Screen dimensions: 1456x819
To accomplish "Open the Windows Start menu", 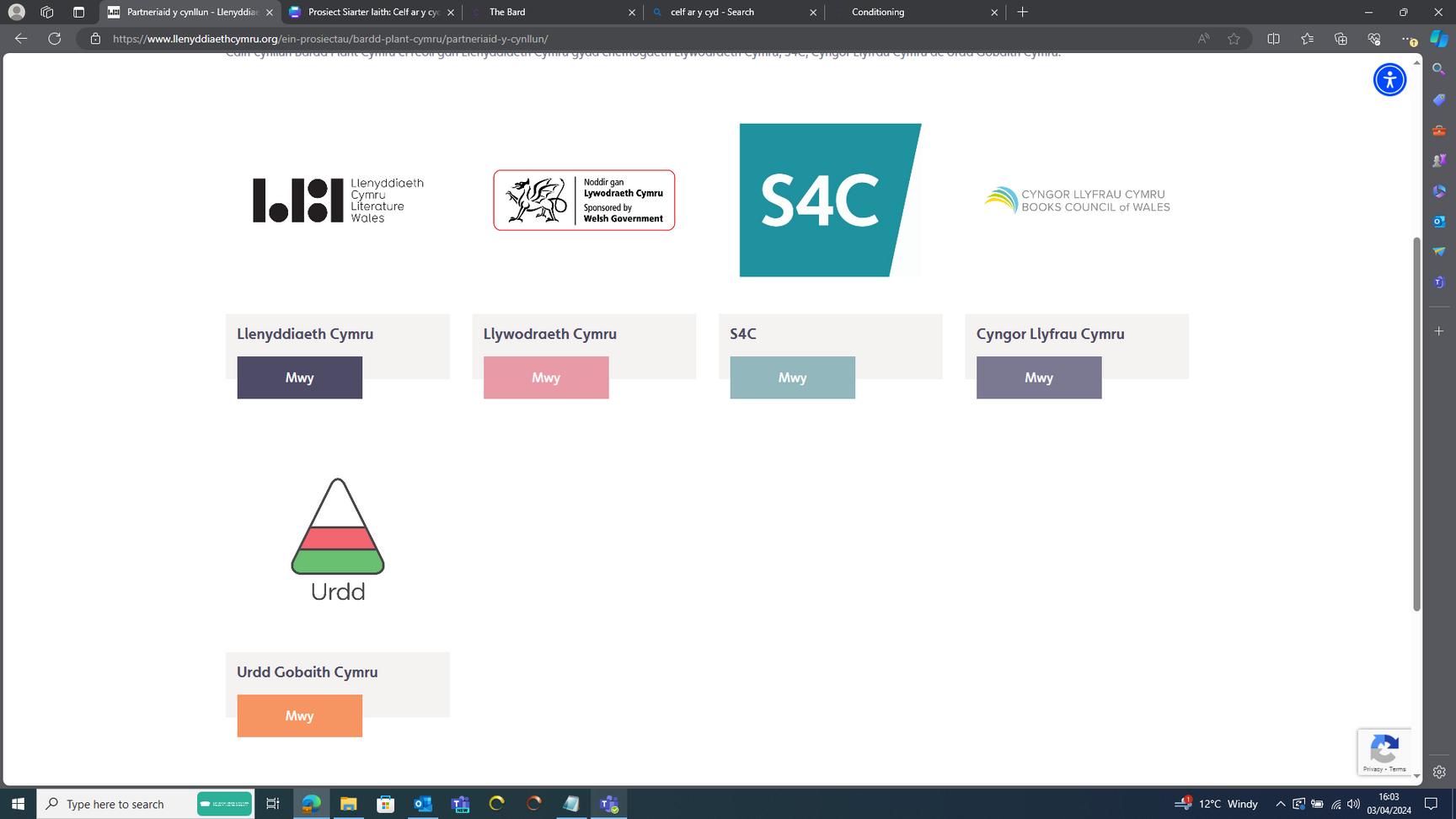I will pyautogui.click(x=18, y=804).
